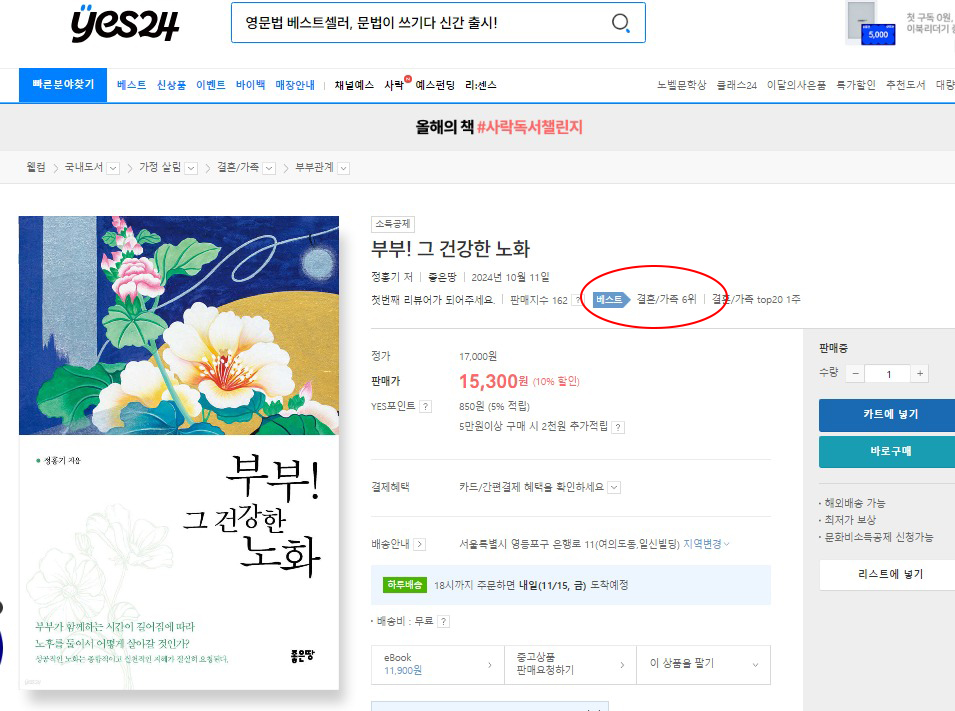955x711 pixels.
Task: Open the 베스트 menu
Action: click(132, 85)
